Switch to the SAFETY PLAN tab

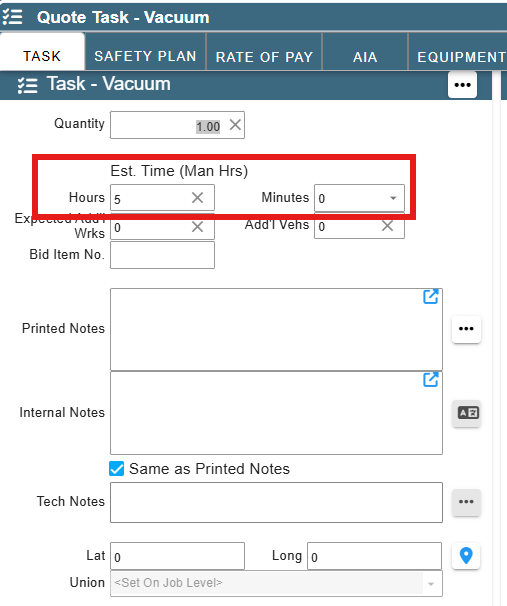click(x=145, y=56)
